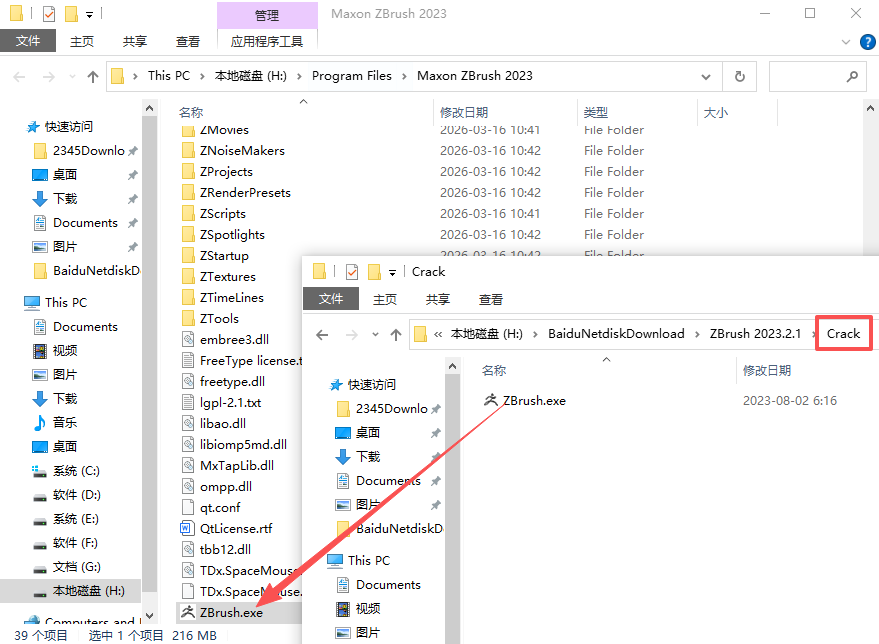Click Program Files in the address bar
The width and height of the screenshot is (879, 644).
pos(351,76)
